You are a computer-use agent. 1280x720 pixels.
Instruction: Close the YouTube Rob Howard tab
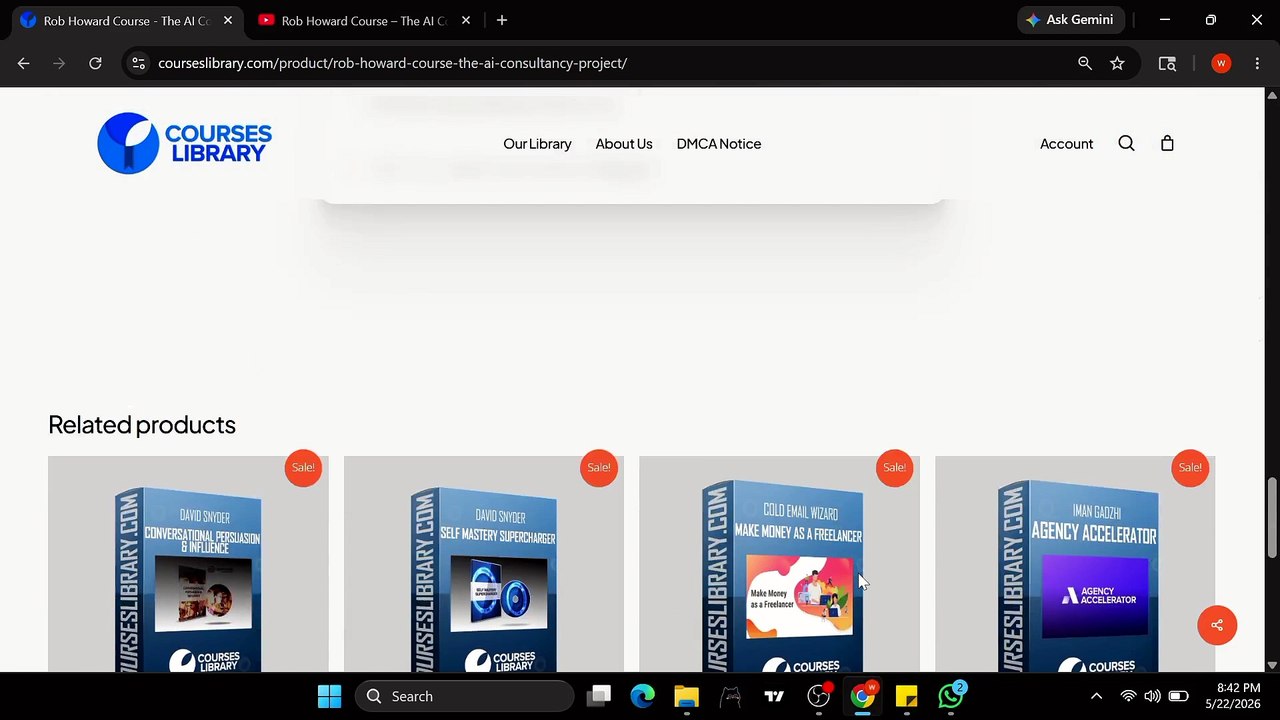pyautogui.click(x=466, y=20)
